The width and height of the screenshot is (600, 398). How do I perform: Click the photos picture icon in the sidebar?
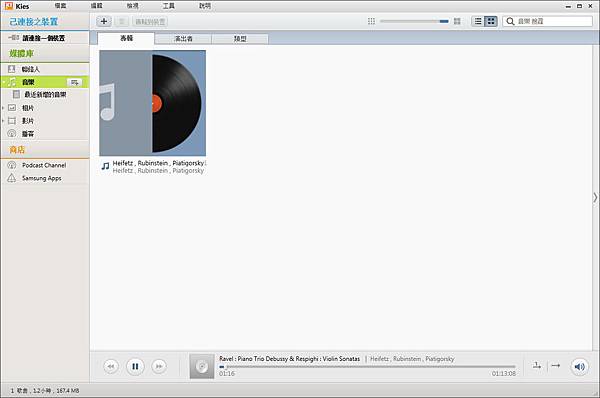pyautogui.click(x=12, y=108)
